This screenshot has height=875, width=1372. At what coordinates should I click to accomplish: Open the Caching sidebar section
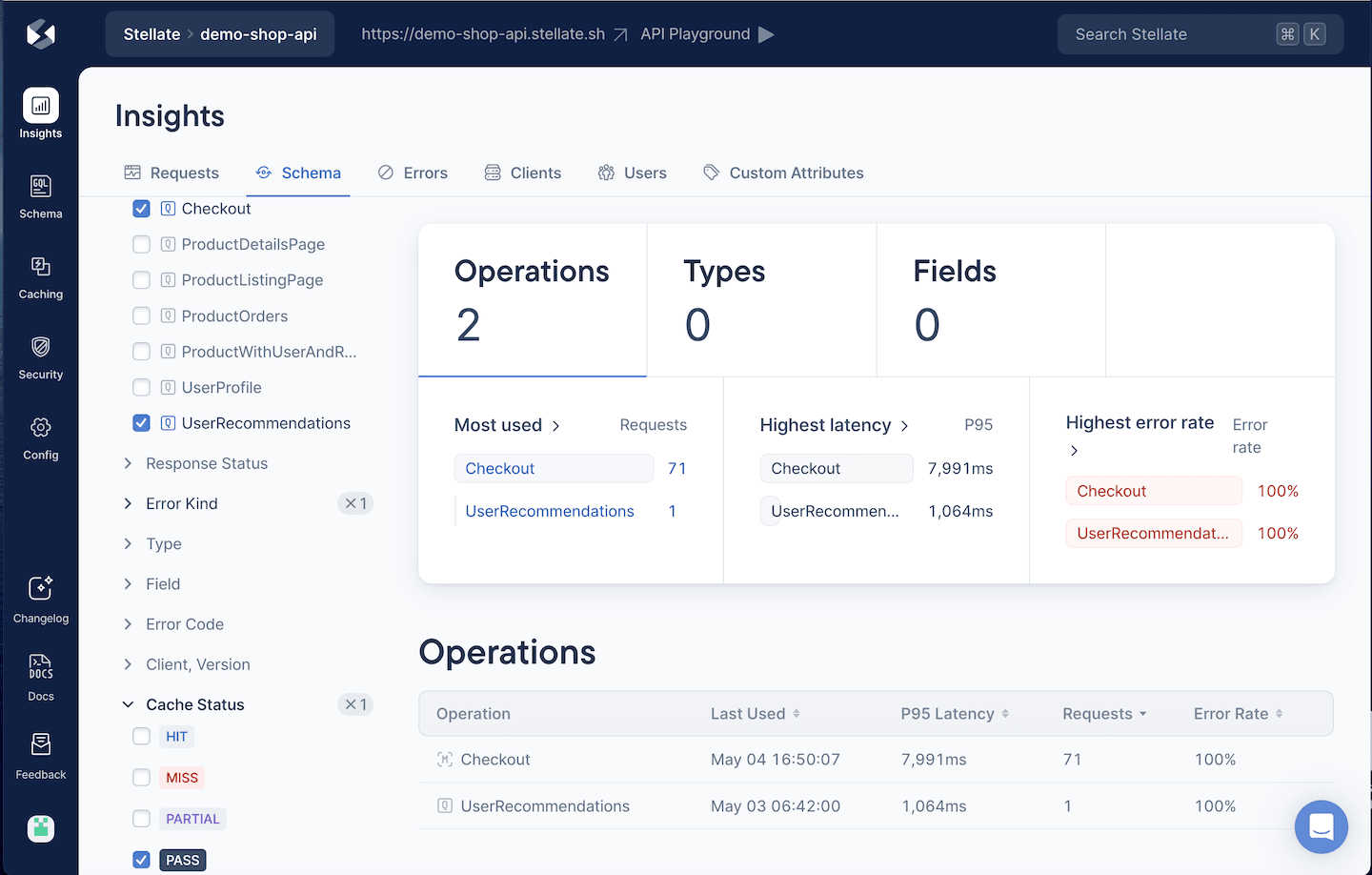(40, 277)
